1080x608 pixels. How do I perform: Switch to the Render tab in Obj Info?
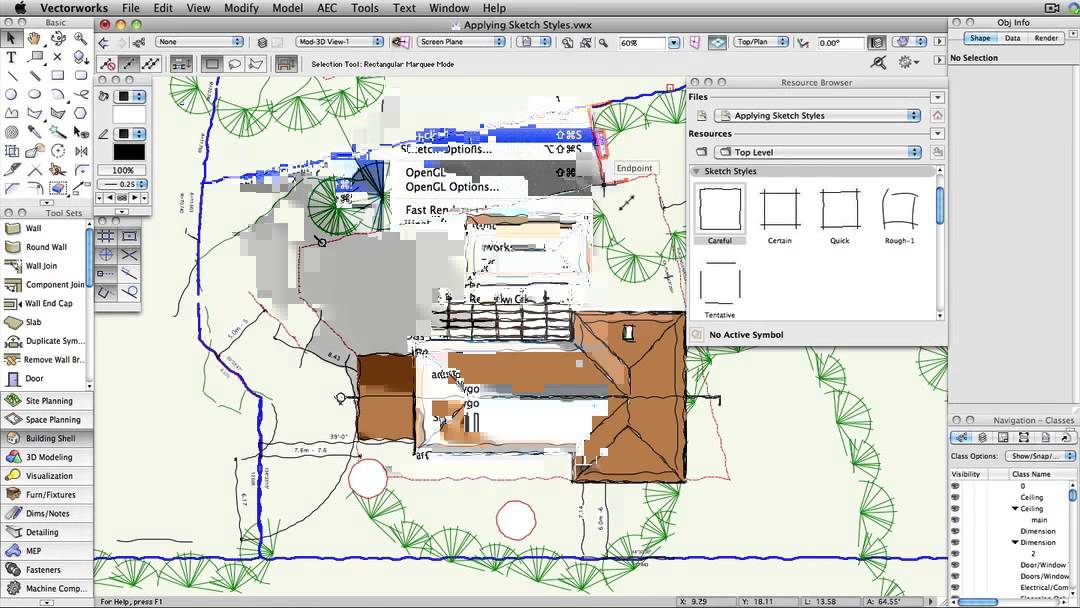click(1046, 39)
